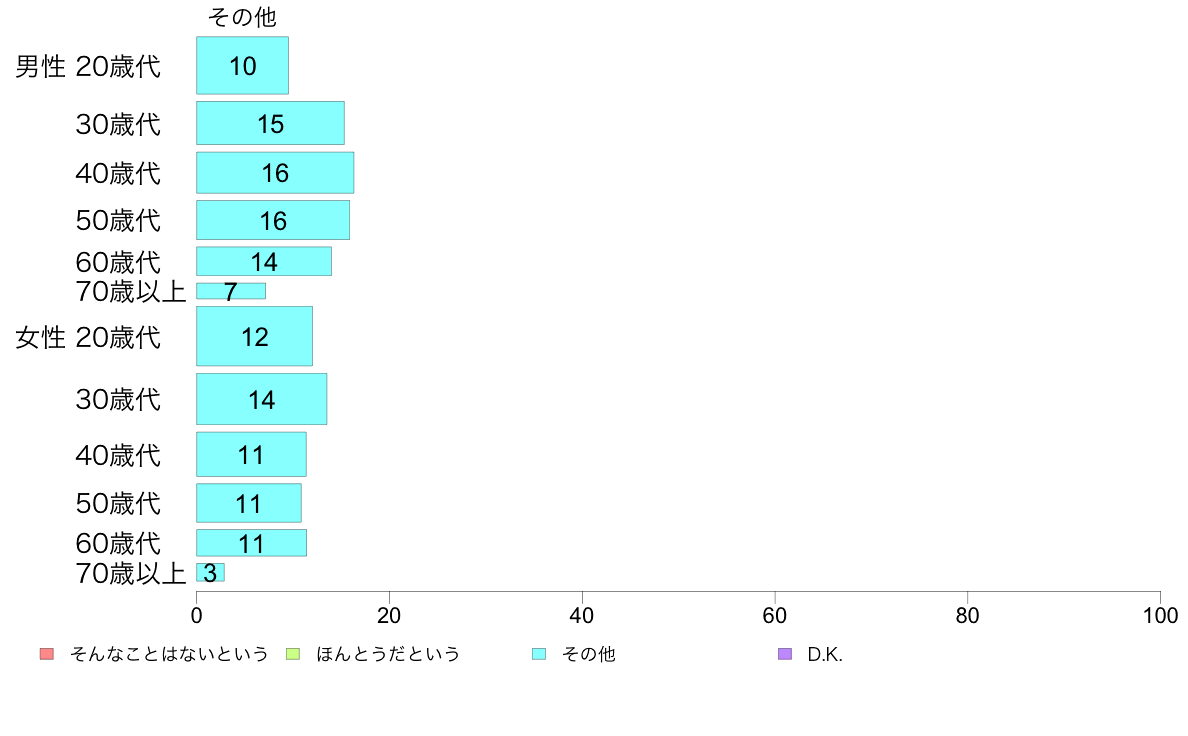Select the male 40歳代 bar showing 16
1188x736 pixels.
275,173
